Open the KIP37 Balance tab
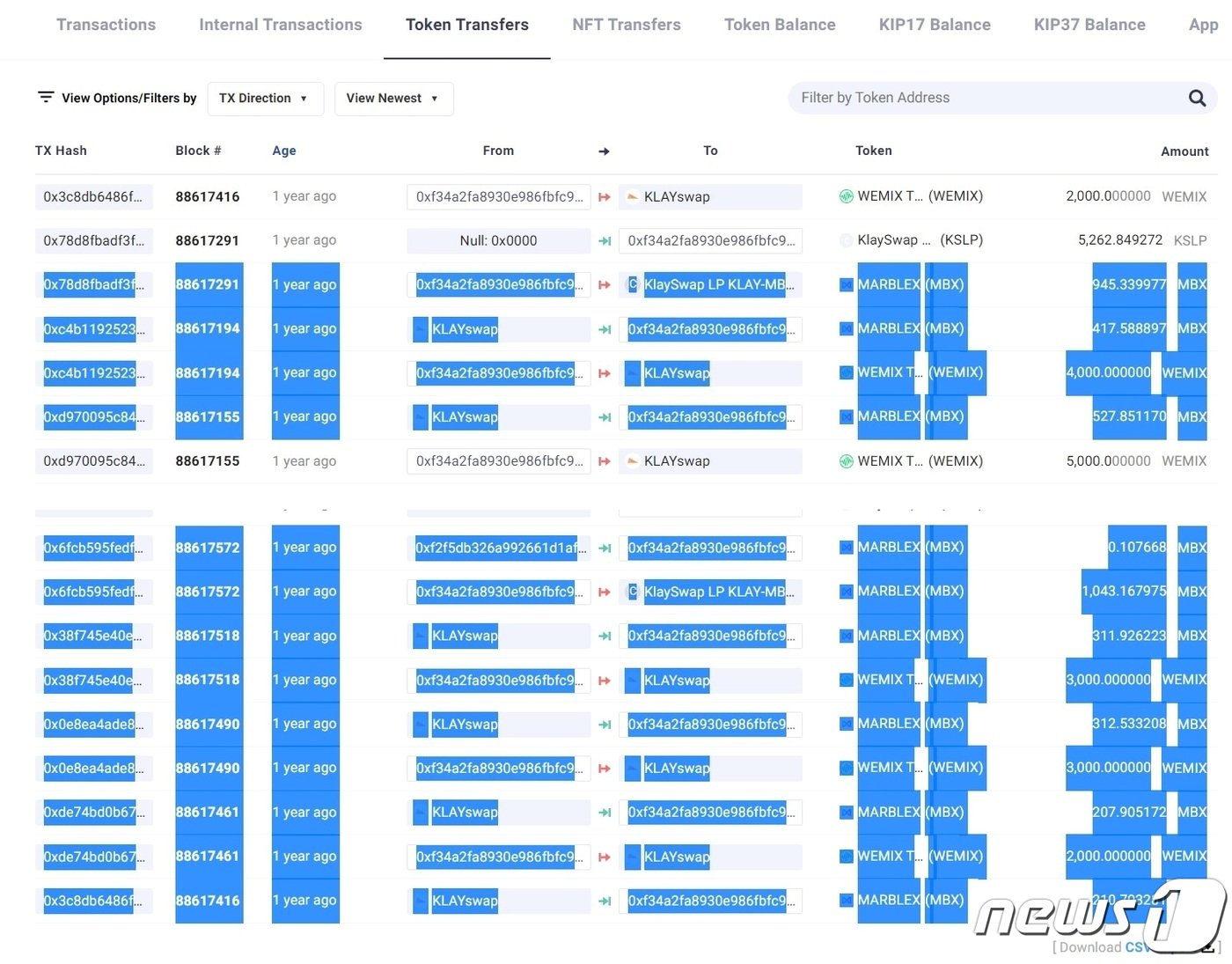This screenshot has width=1232, height=964. [1089, 25]
